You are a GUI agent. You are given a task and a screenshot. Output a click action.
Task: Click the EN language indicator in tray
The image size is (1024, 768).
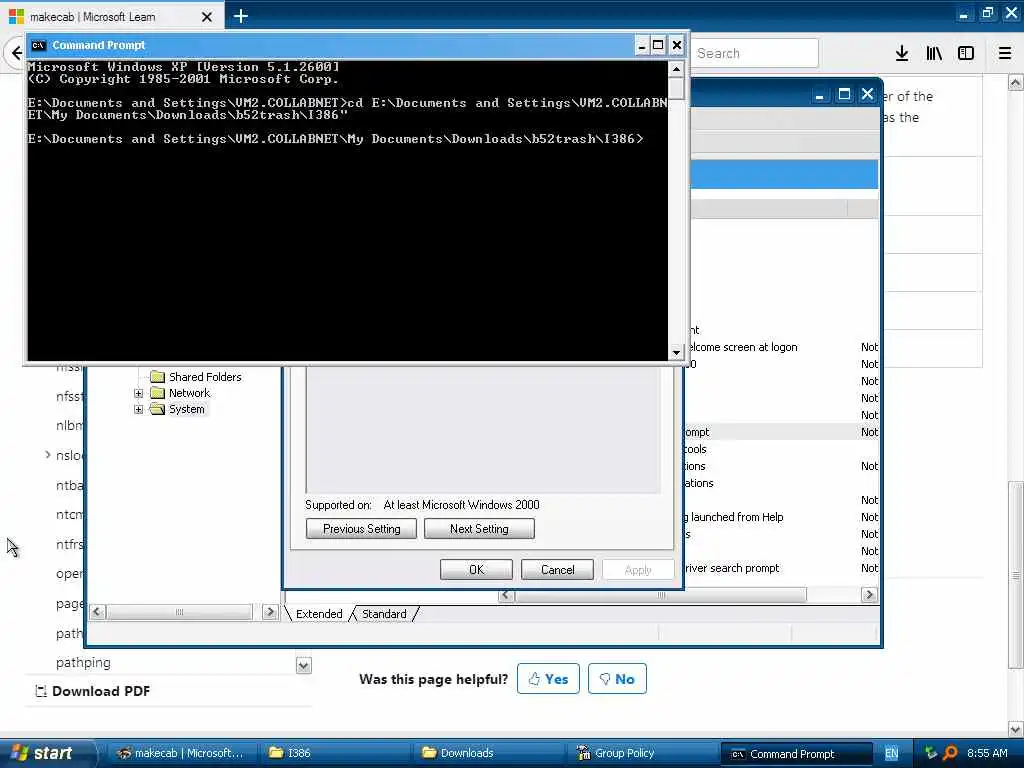click(x=891, y=753)
